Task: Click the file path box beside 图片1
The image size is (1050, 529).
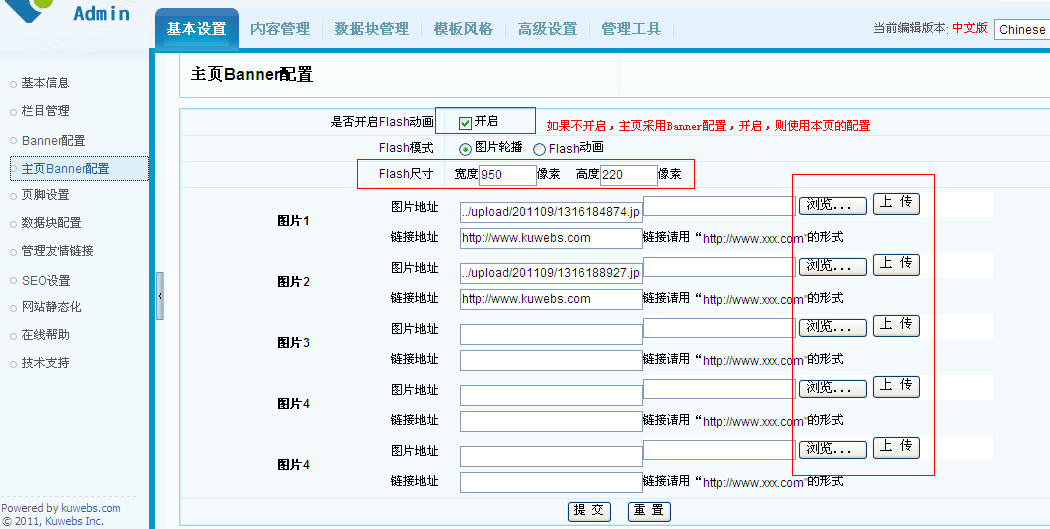Action: tap(720, 206)
